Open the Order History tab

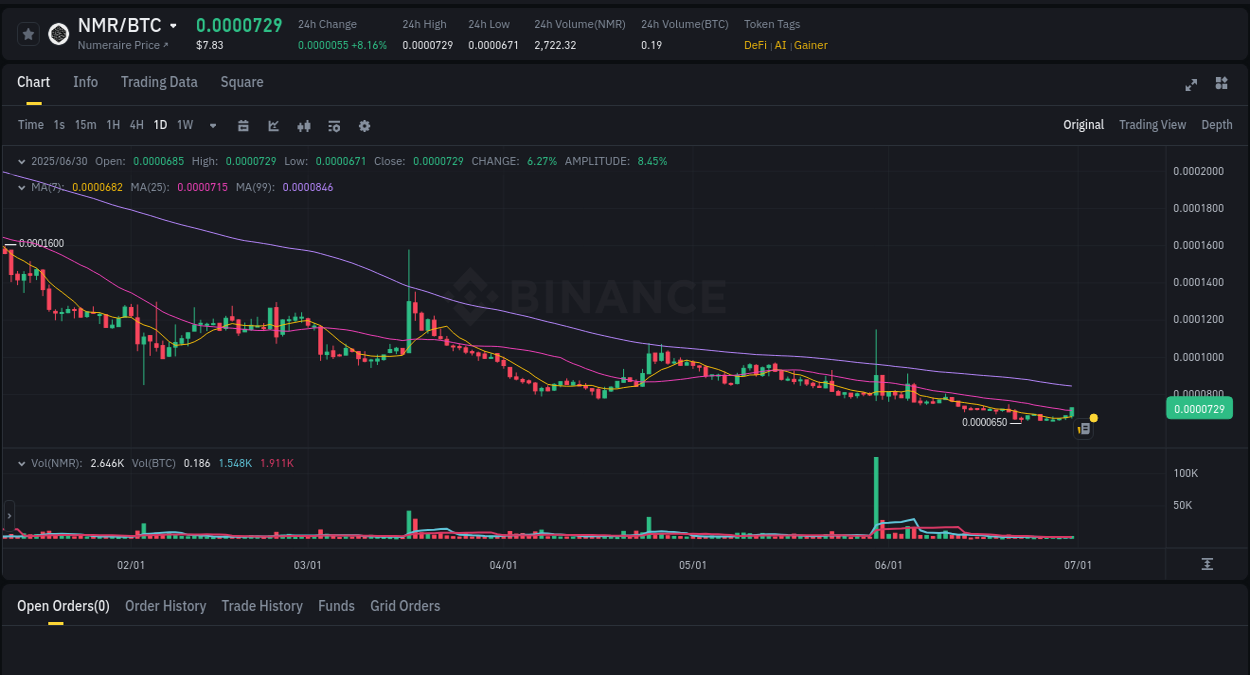click(x=165, y=606)
